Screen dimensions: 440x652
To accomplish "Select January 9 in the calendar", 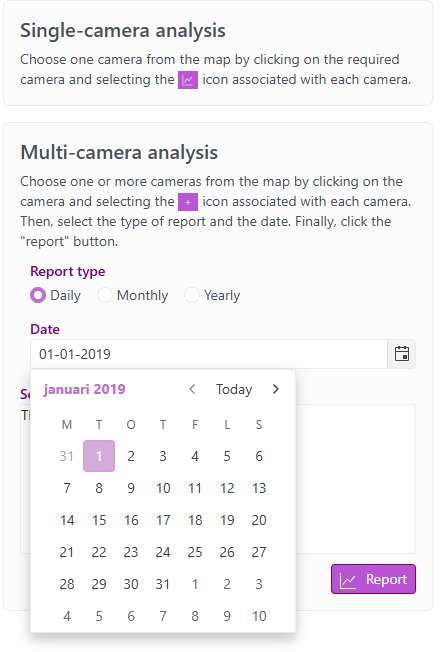I will pyautogui.click(x=131, y=488).
